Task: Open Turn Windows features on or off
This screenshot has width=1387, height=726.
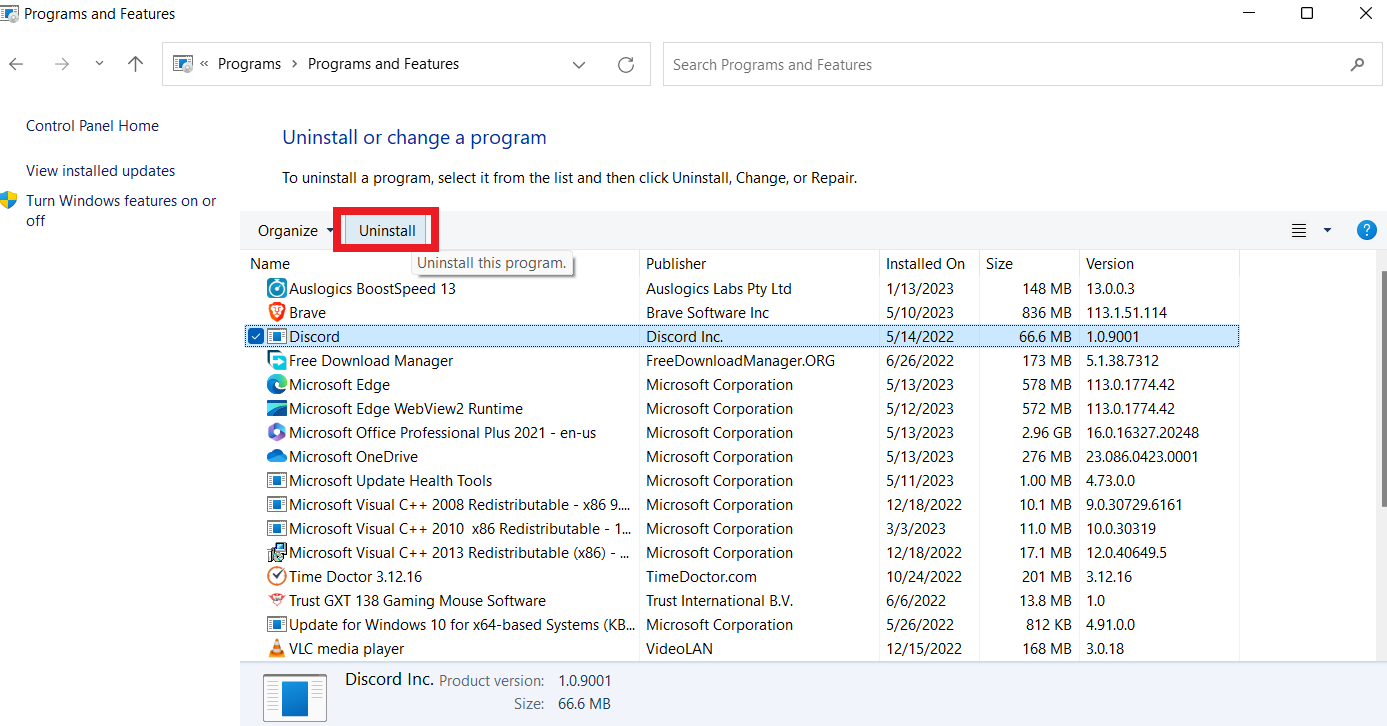Action: (121, 210)
